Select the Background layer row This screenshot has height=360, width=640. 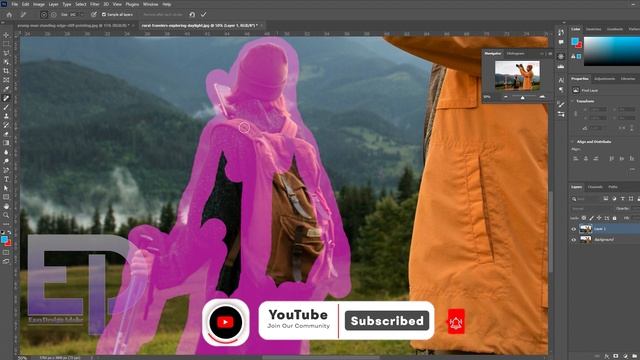coord(604,240)
